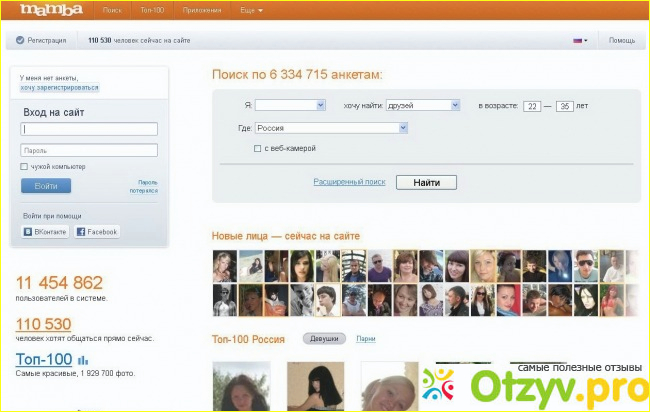The width and height of the screenshot is (650, 412).
Task: Check the чужой компьютер checkbox
Action: pos(25,167)
